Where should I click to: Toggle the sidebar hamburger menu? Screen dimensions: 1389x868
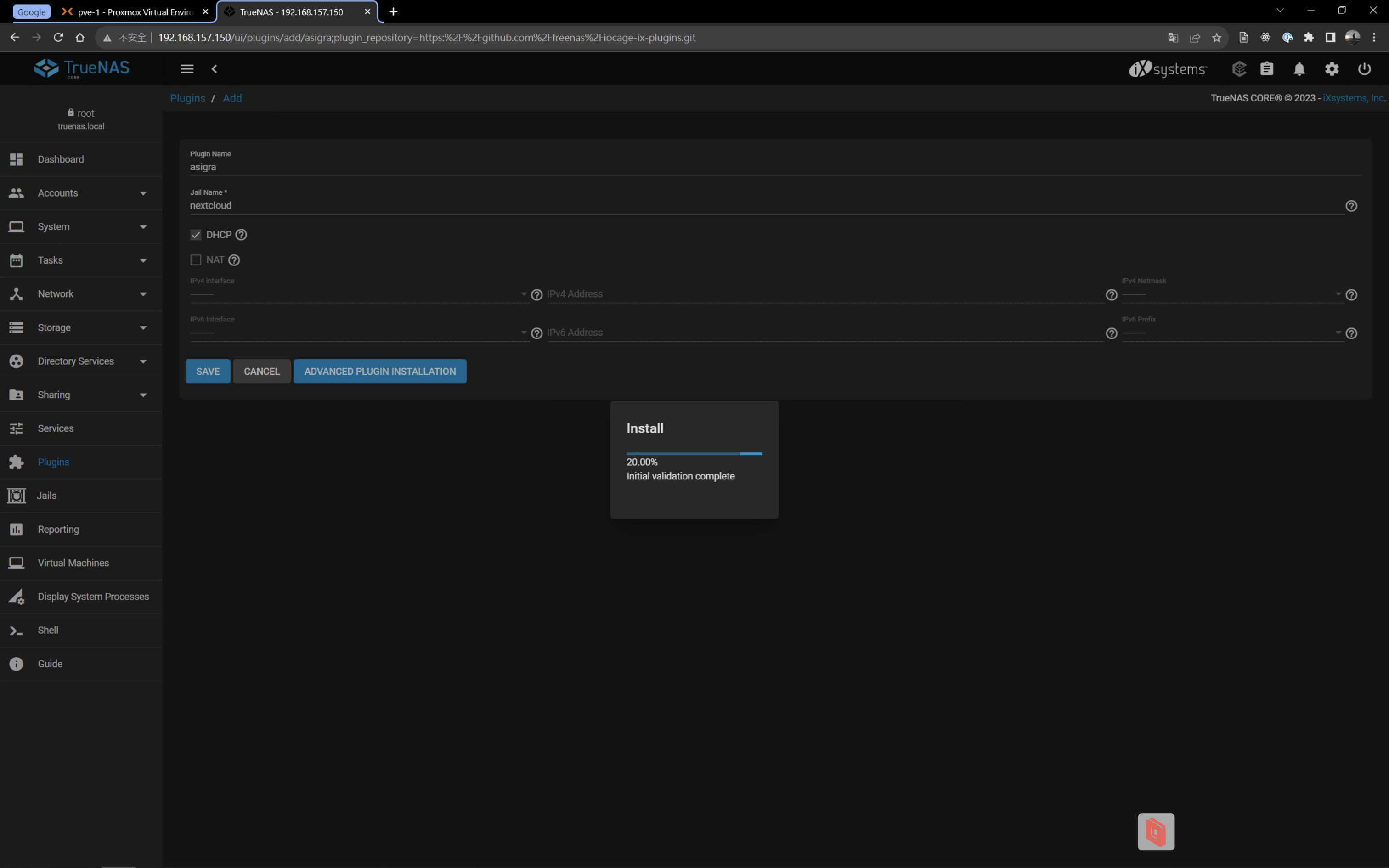pyautogui.click(x=187, y=69)
